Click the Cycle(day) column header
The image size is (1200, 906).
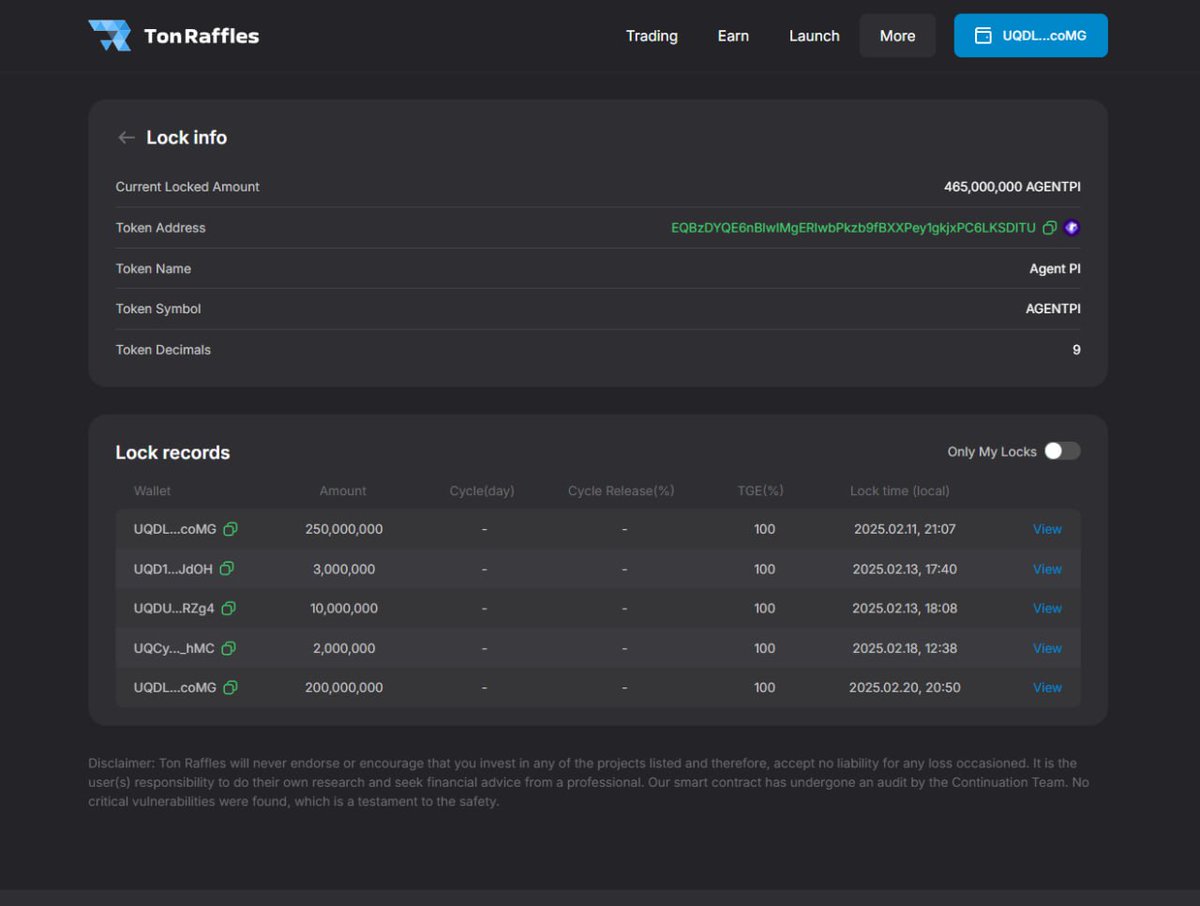(482, 491)
